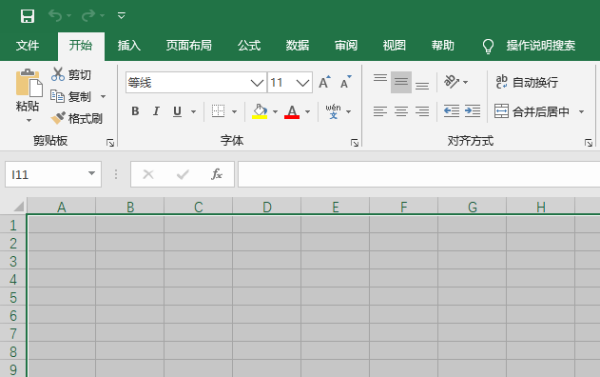Click the Save icon in quick access toolbar
600x377 pixels.
click(28, 16)
